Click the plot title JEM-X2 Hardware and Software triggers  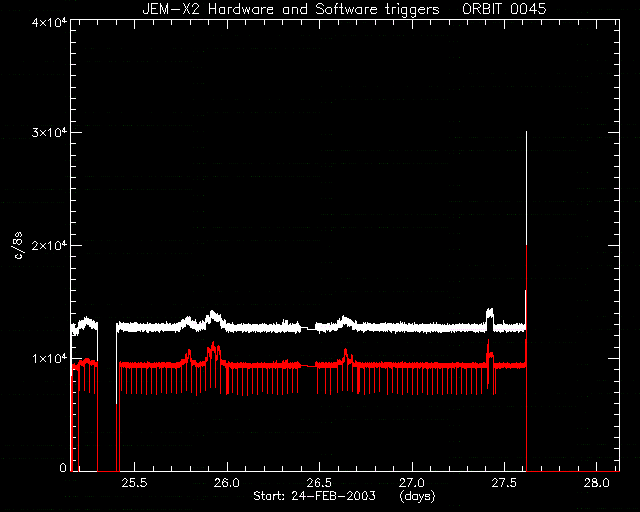pyautogui.click(x=291, y=9)
